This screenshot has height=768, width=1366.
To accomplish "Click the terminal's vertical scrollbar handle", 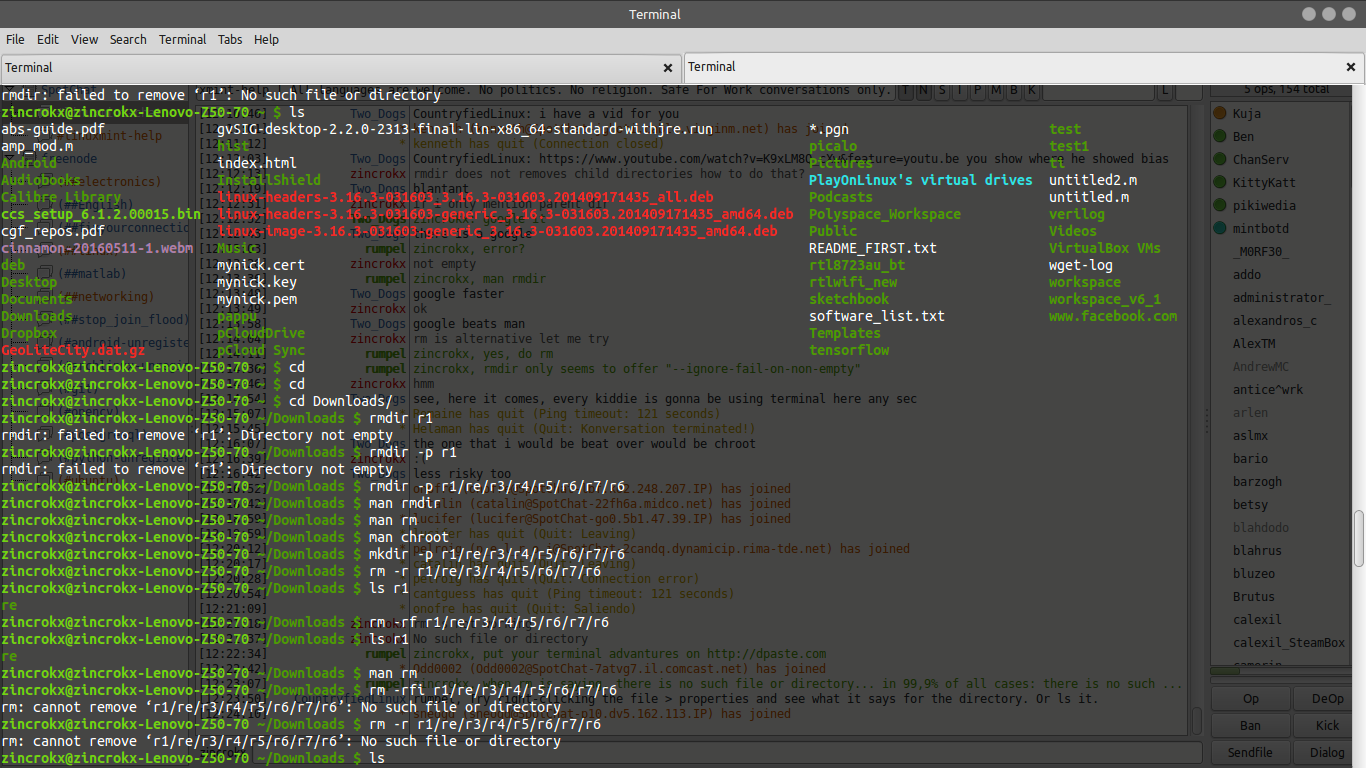I will tap(1359, 539).
